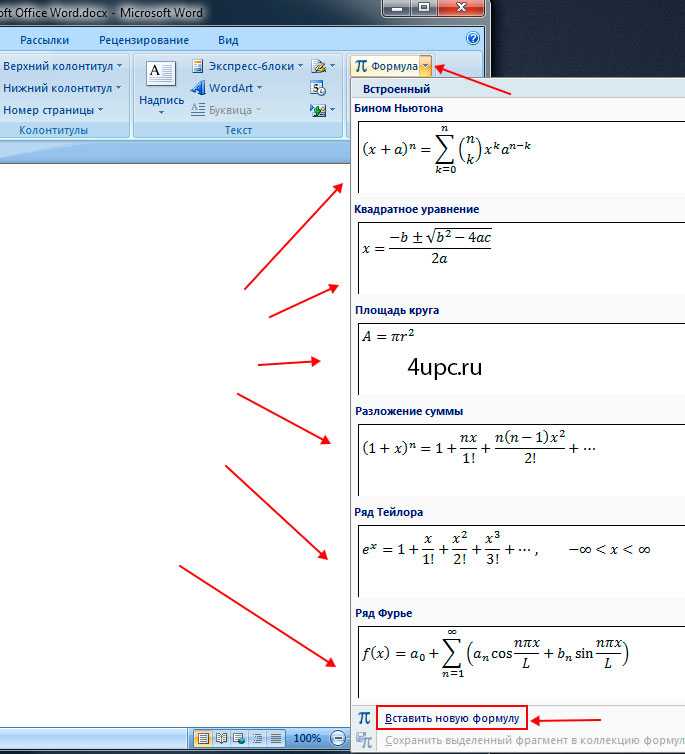Click the Insert Object icon

(x=318, y=110)
